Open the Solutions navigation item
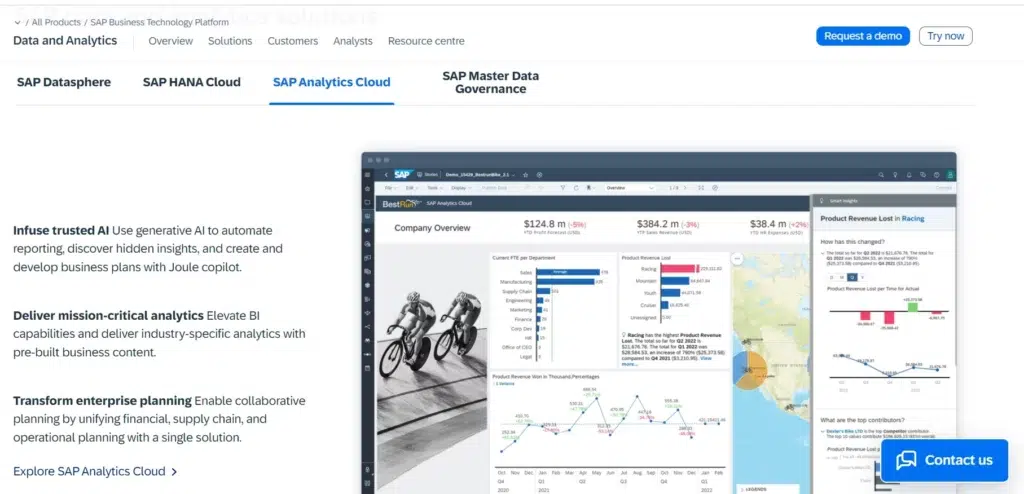Viewport: 1024px width, 494px height. tap(230, 41)
